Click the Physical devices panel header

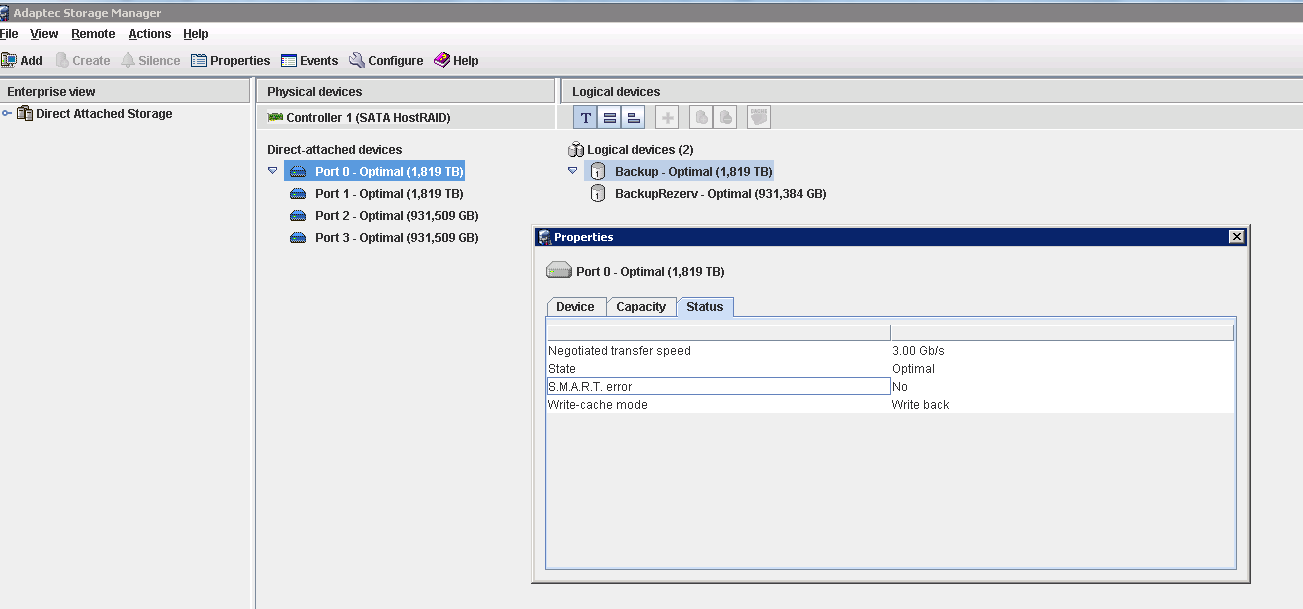(406, 91)
